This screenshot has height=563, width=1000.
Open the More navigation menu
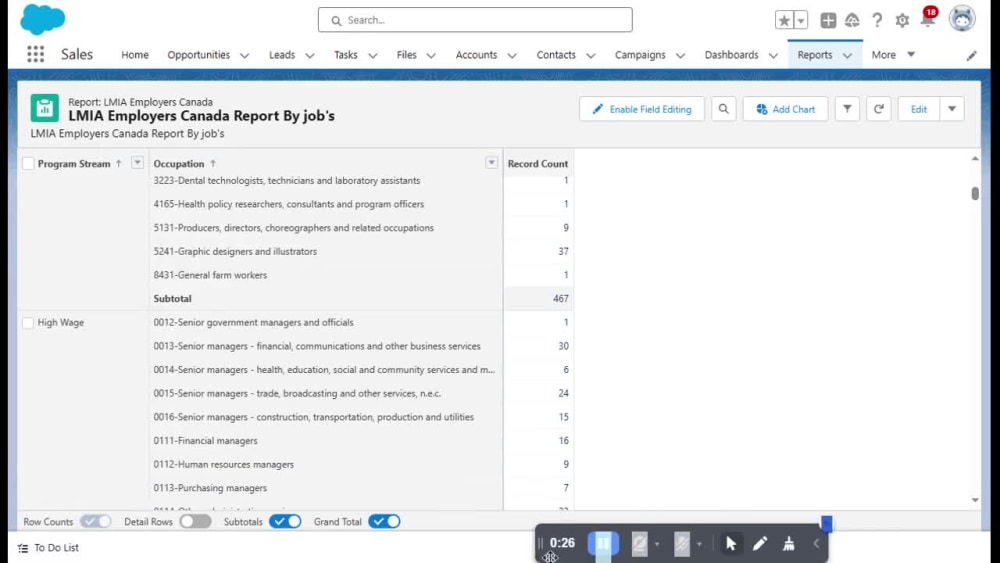[893, 55]
